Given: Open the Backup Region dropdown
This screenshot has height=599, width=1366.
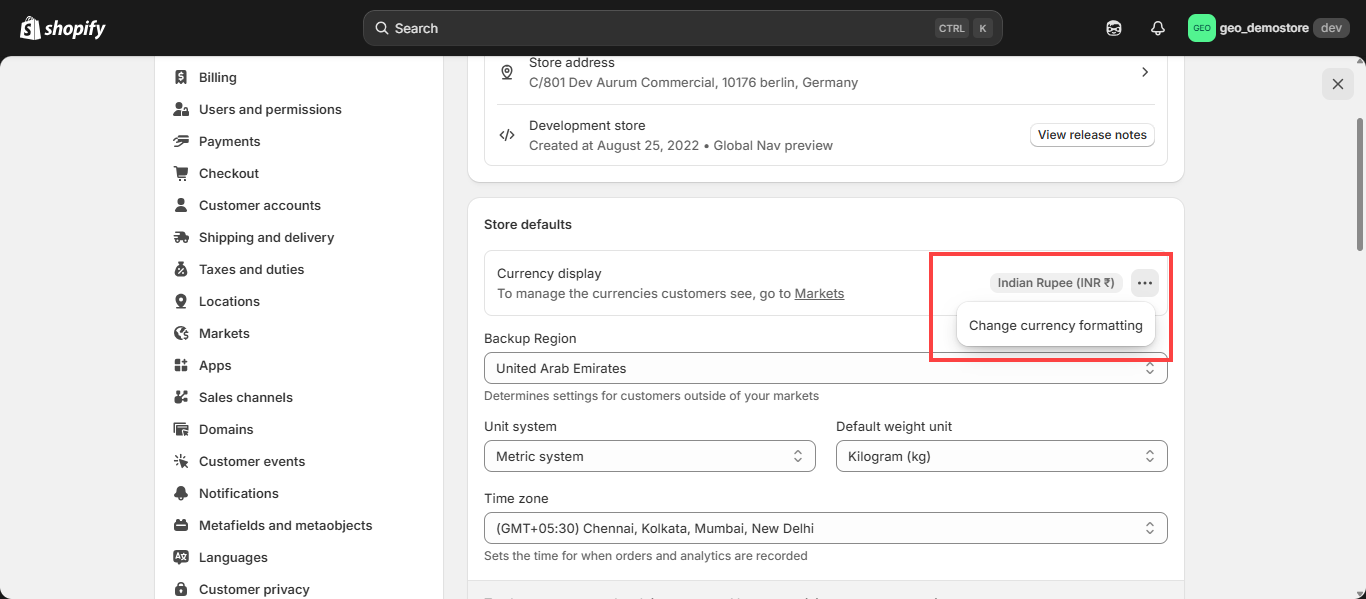Looking at the screenshot, I should tap(825, 368).
